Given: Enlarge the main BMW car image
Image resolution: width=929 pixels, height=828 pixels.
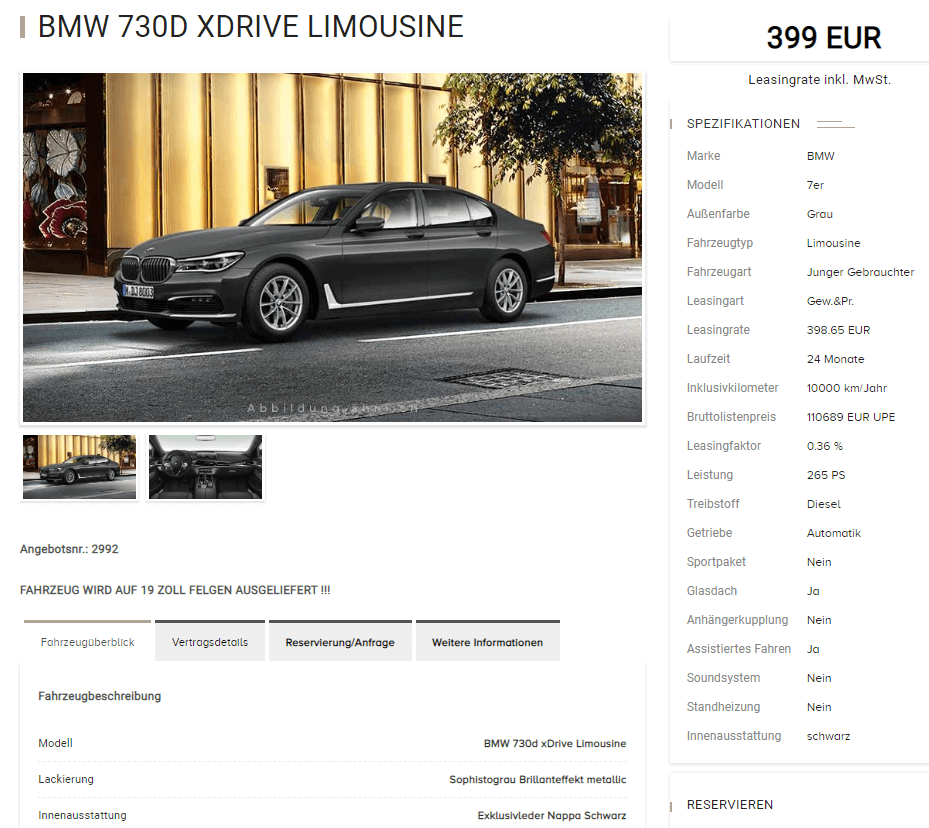Looking at the screenshot, I should coord(332,248).
